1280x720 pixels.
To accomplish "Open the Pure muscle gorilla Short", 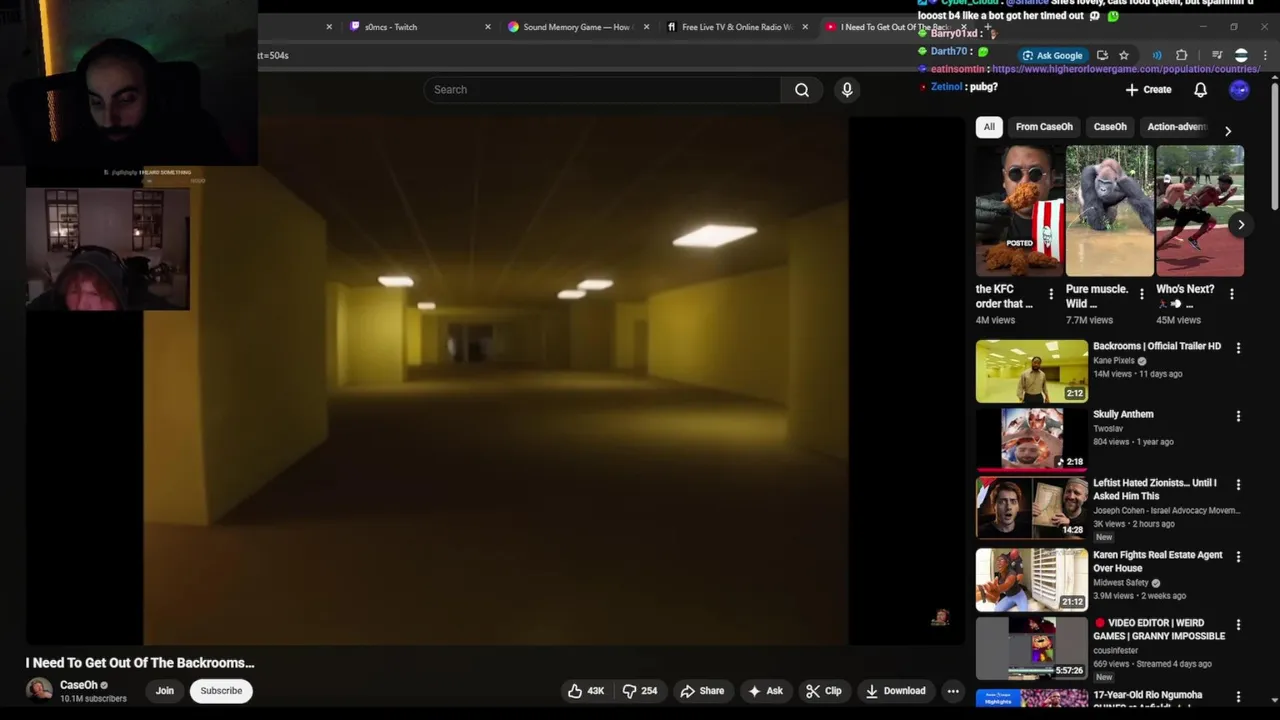I will [x=1109, y=211].
